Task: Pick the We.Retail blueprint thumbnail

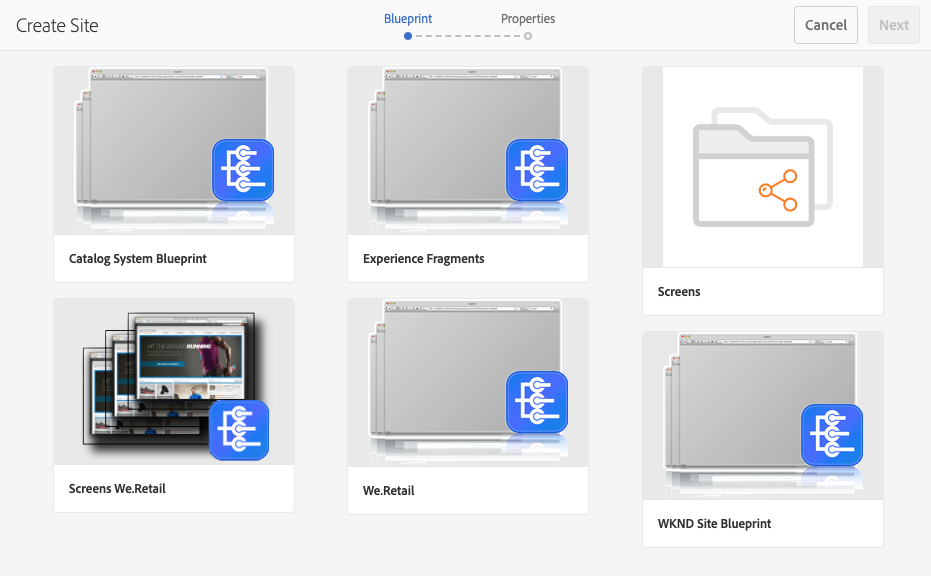Action: [468, 383]
